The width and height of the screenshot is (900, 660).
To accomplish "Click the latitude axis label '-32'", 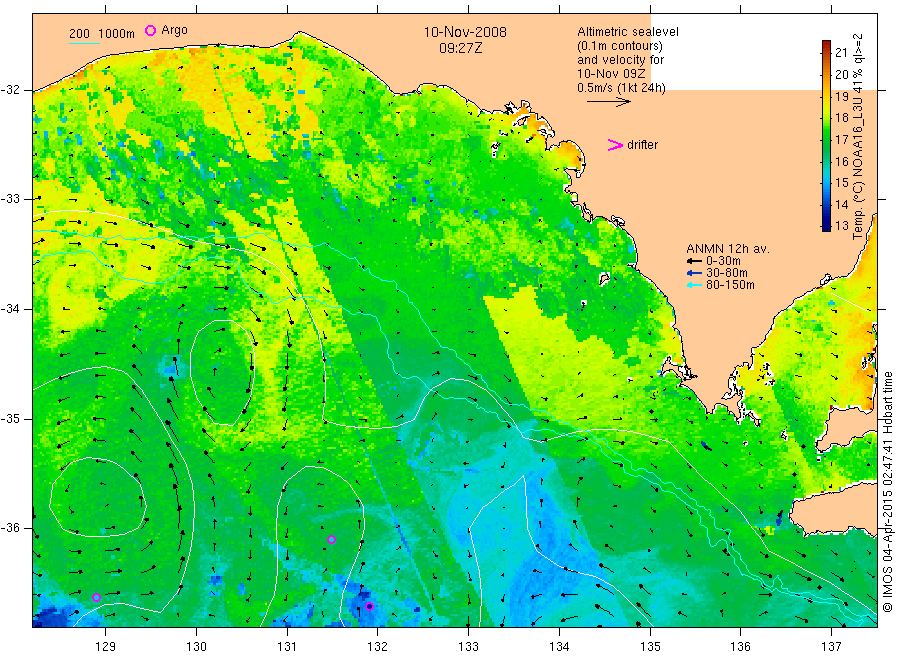I will click(10, 90).
